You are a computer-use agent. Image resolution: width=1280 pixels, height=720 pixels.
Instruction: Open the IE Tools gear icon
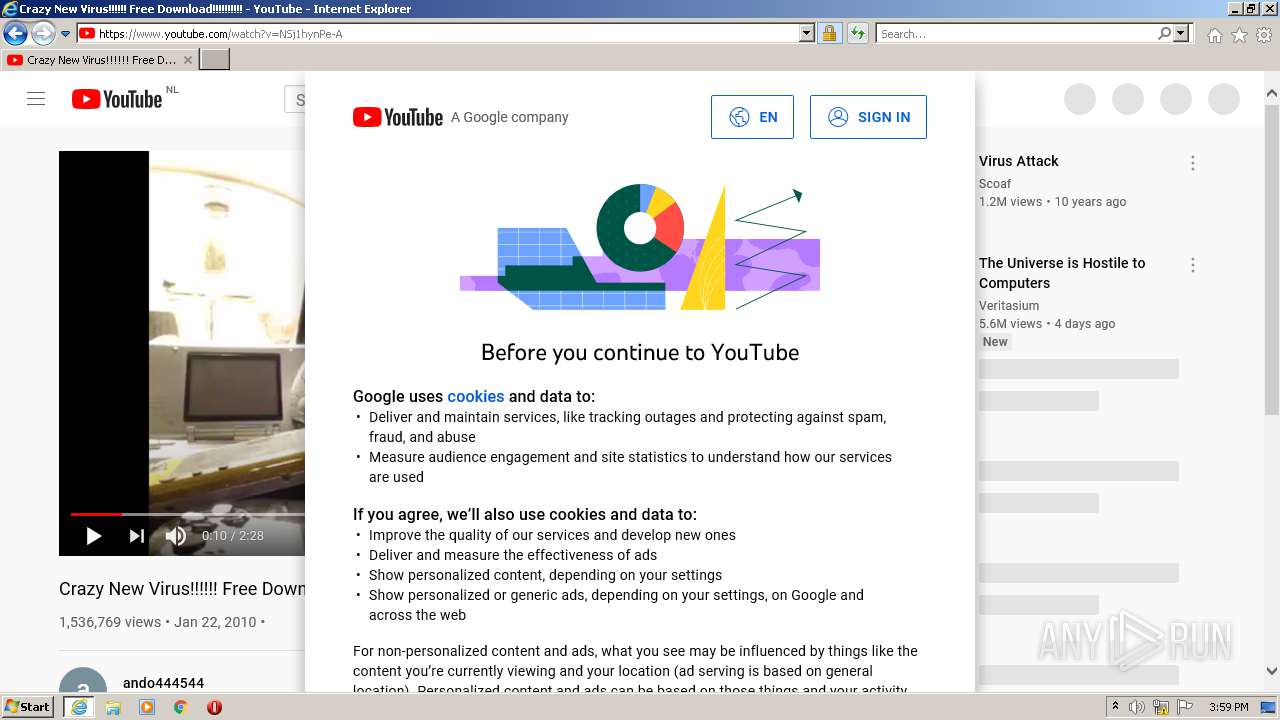(1264, 35)
